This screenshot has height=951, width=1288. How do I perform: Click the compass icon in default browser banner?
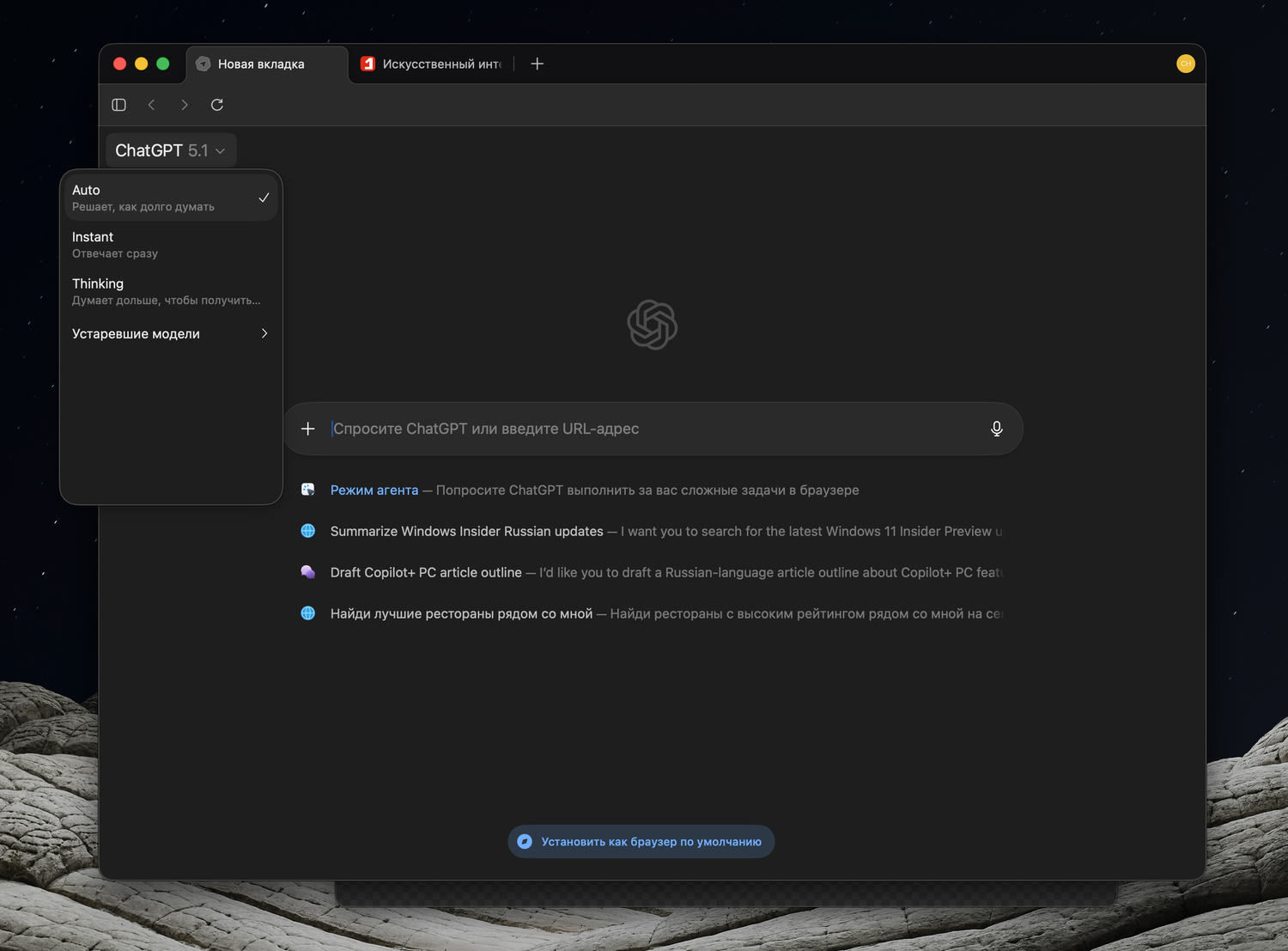coord(525,842)
